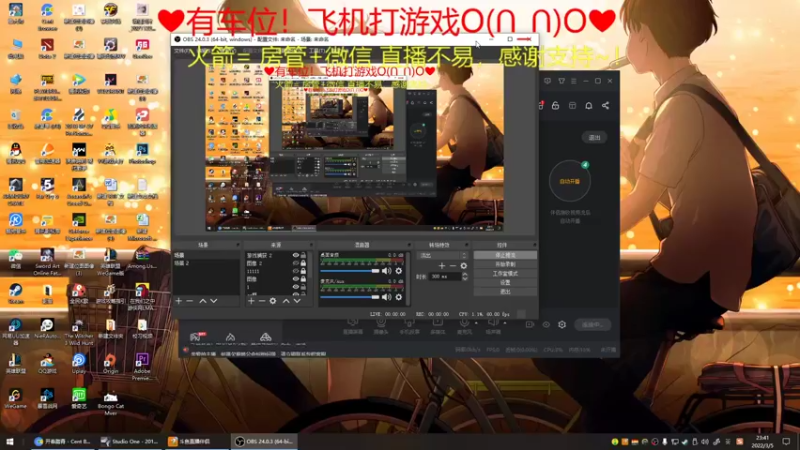800x450 pixels.
Task: Open settings gear of the first mixer channel
Action: pyautogui.click(x=399, y=271)
